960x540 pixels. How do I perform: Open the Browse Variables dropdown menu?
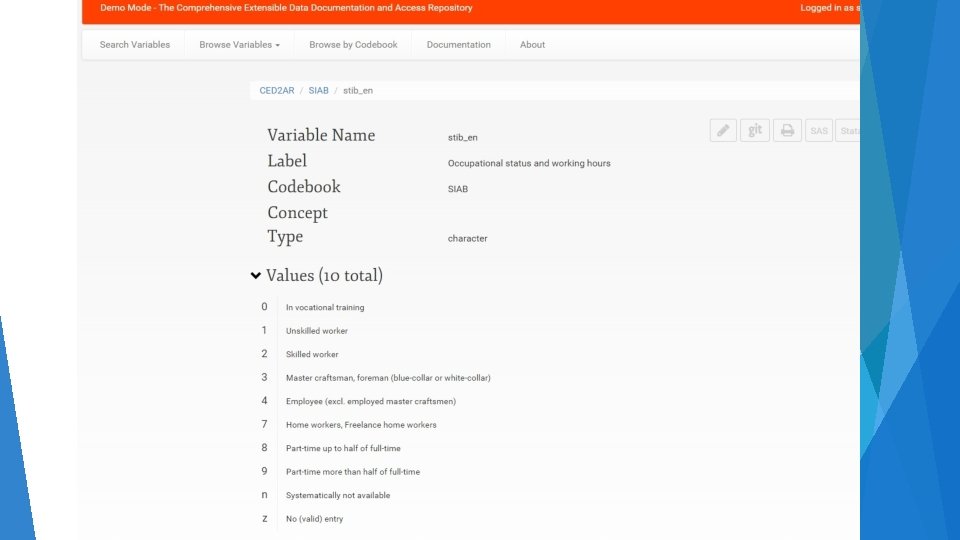[x=239, y=45]
